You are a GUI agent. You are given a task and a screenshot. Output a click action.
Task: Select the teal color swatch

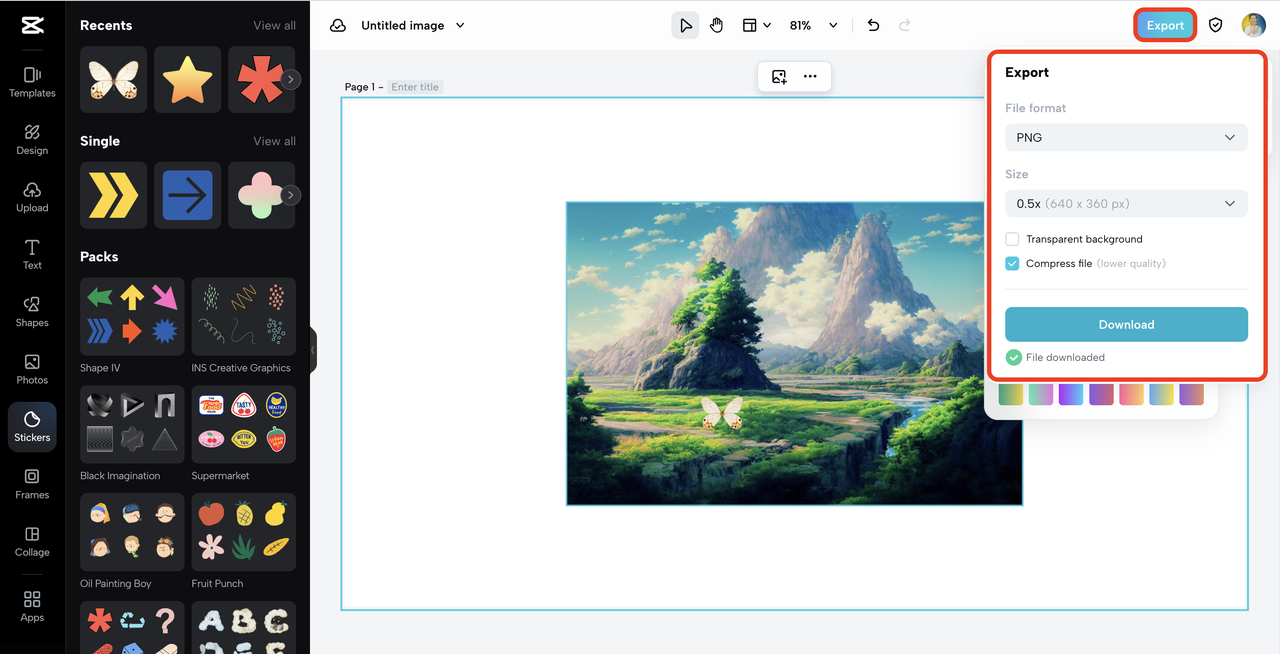pyautogui.click(x=1161, y=395)
